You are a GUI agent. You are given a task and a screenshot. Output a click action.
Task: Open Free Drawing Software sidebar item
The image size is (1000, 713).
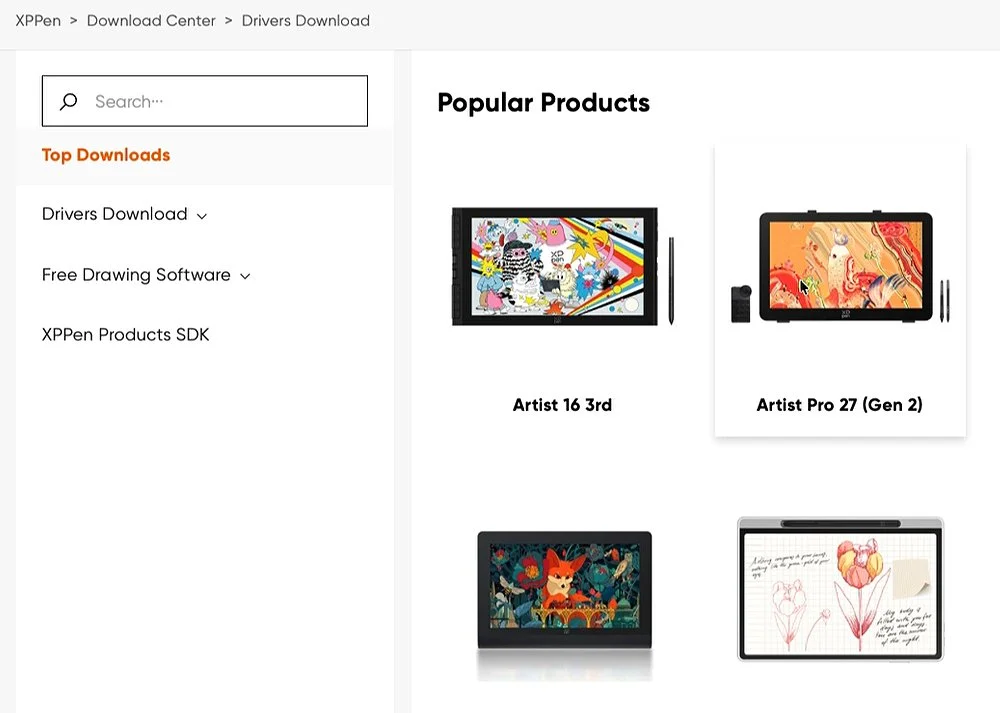tap(136, 274)
